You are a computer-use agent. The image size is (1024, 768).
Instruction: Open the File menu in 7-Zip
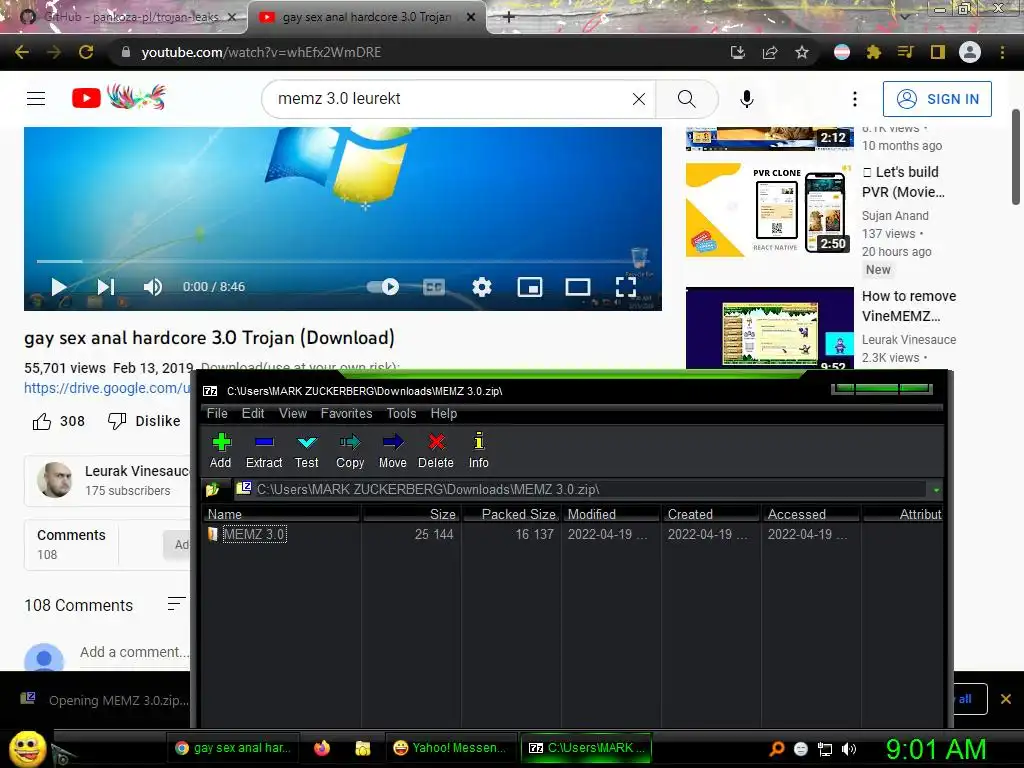click(217, 413)
